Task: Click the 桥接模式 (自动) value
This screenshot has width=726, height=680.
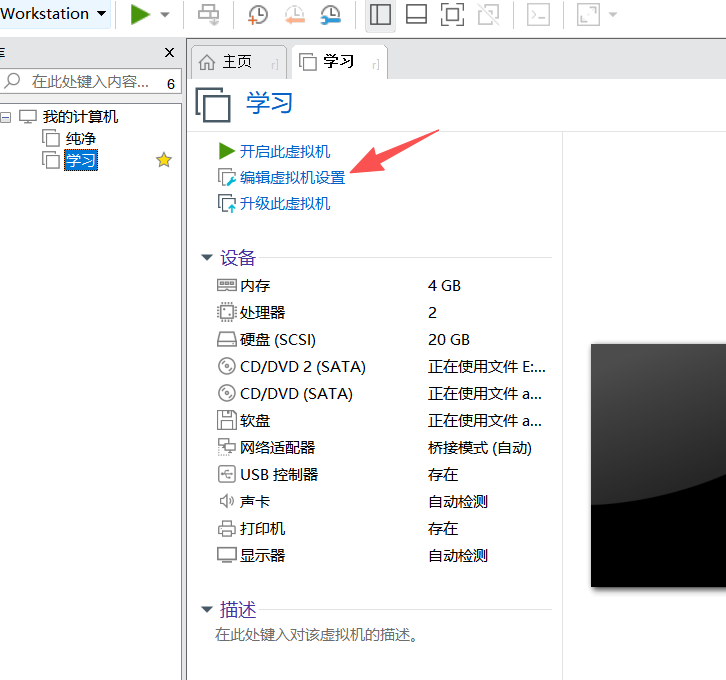Action: point(480,448)
